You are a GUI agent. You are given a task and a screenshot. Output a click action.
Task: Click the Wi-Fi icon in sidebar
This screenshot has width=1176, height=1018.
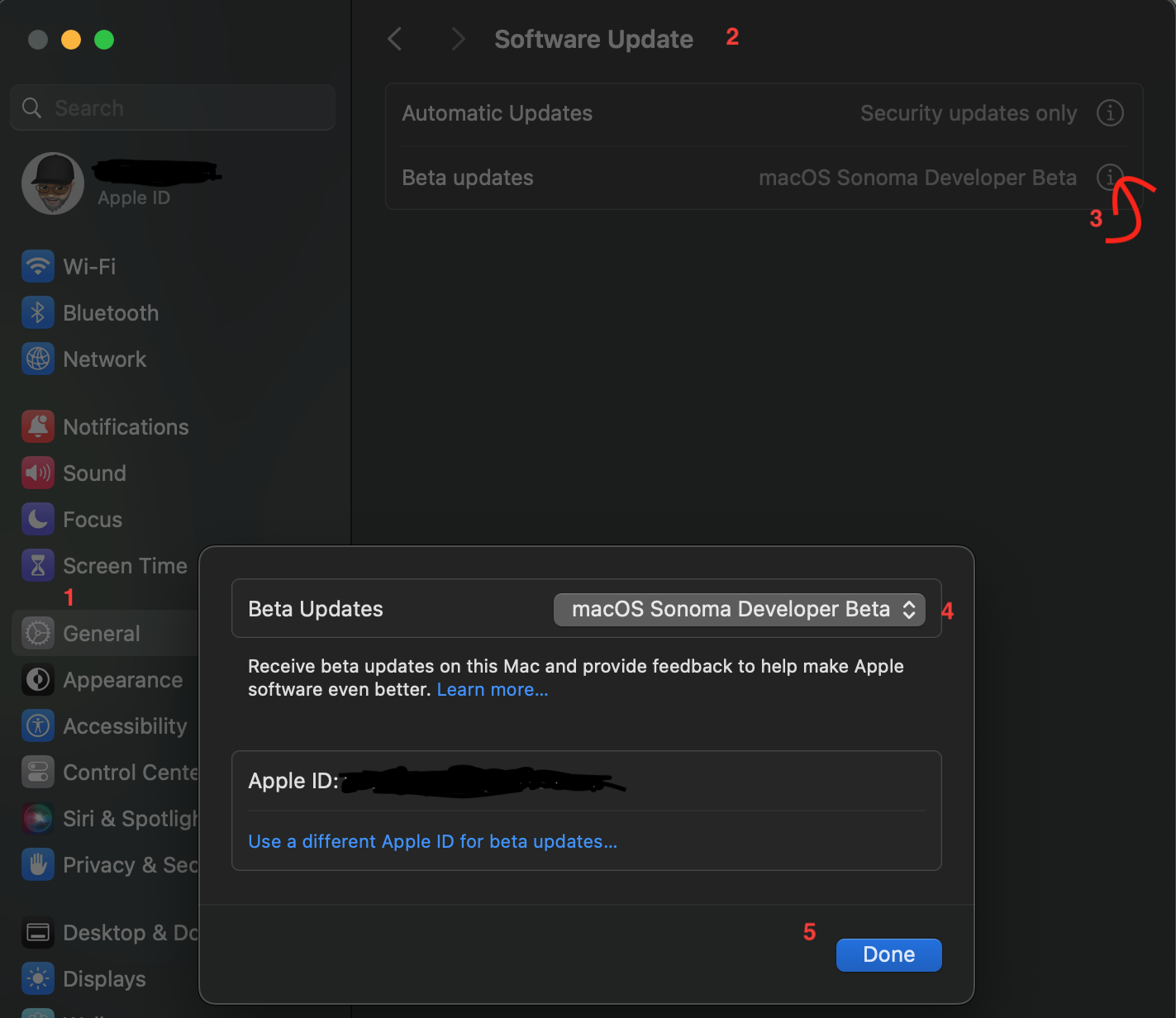pyautogui.click(x=38, y=266)
